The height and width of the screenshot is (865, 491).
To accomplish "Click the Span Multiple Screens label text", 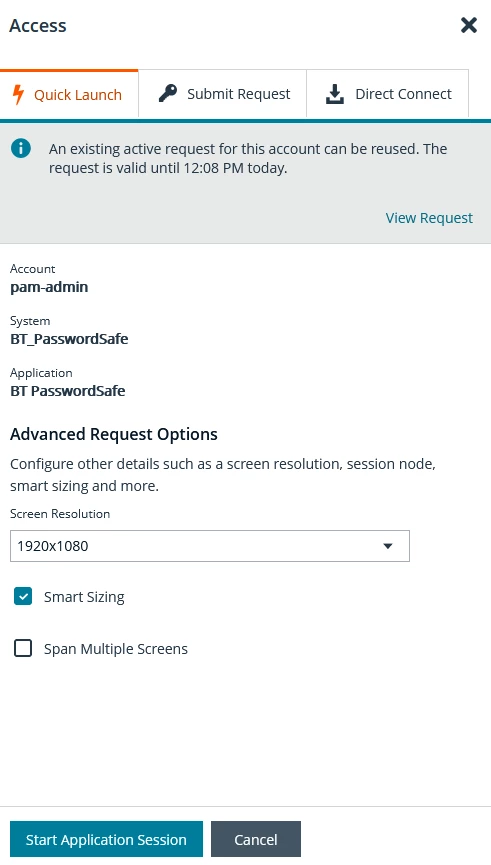I will click(x=116, y=649).
